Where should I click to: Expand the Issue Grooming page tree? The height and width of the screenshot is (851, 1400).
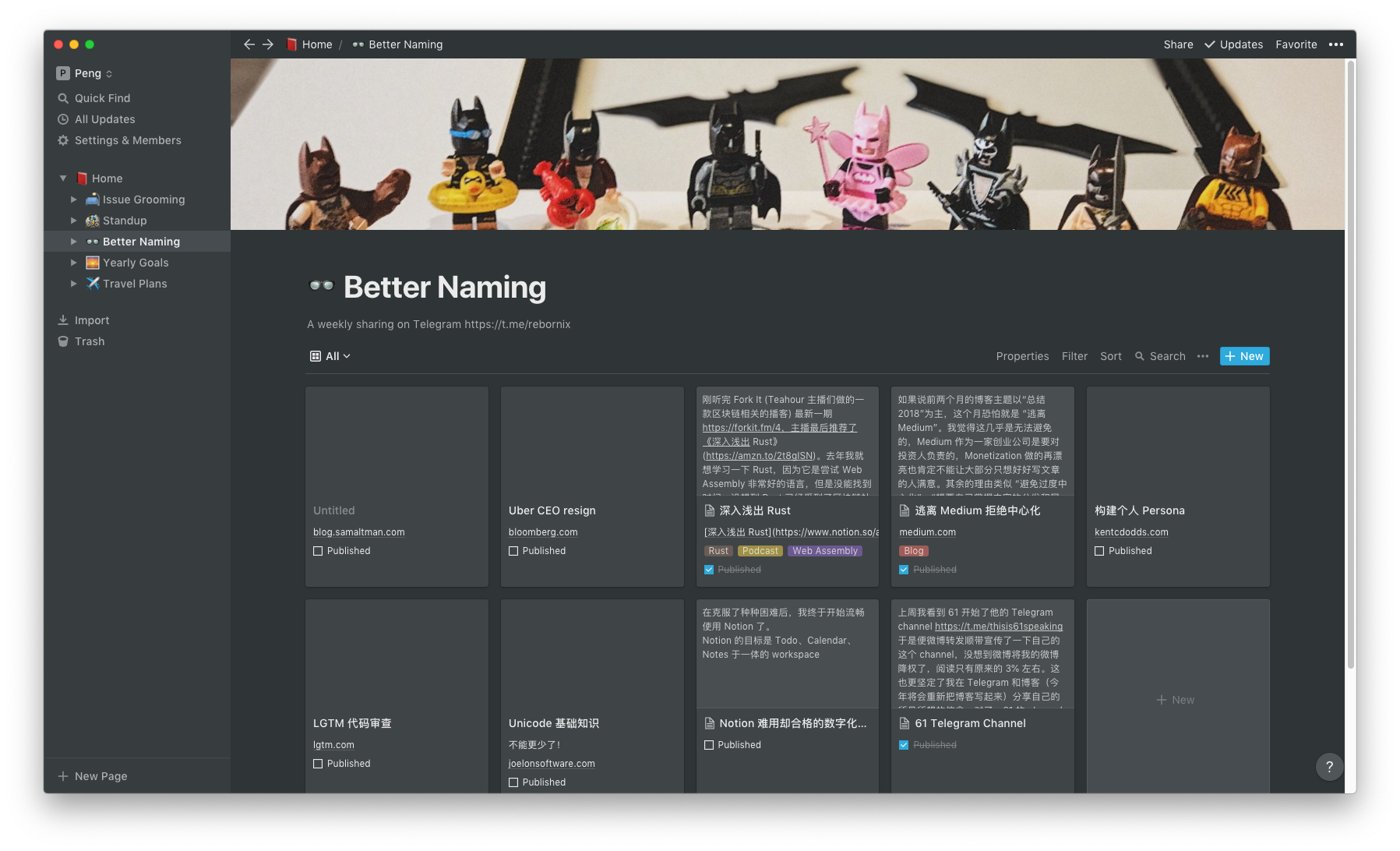(73, 200)
